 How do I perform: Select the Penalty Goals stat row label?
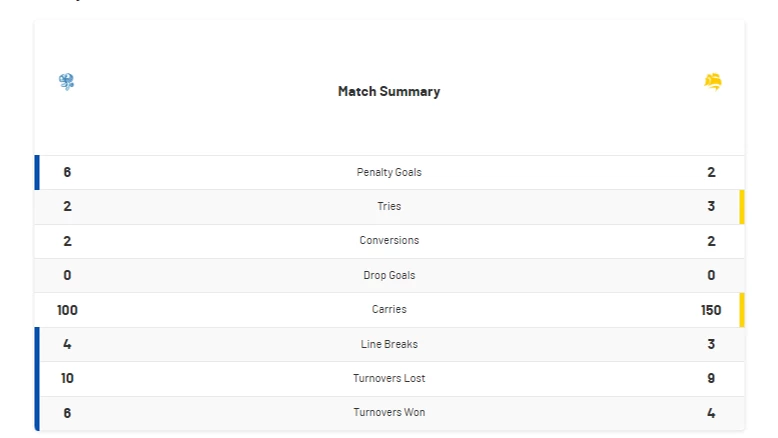(x=389, y=172)
